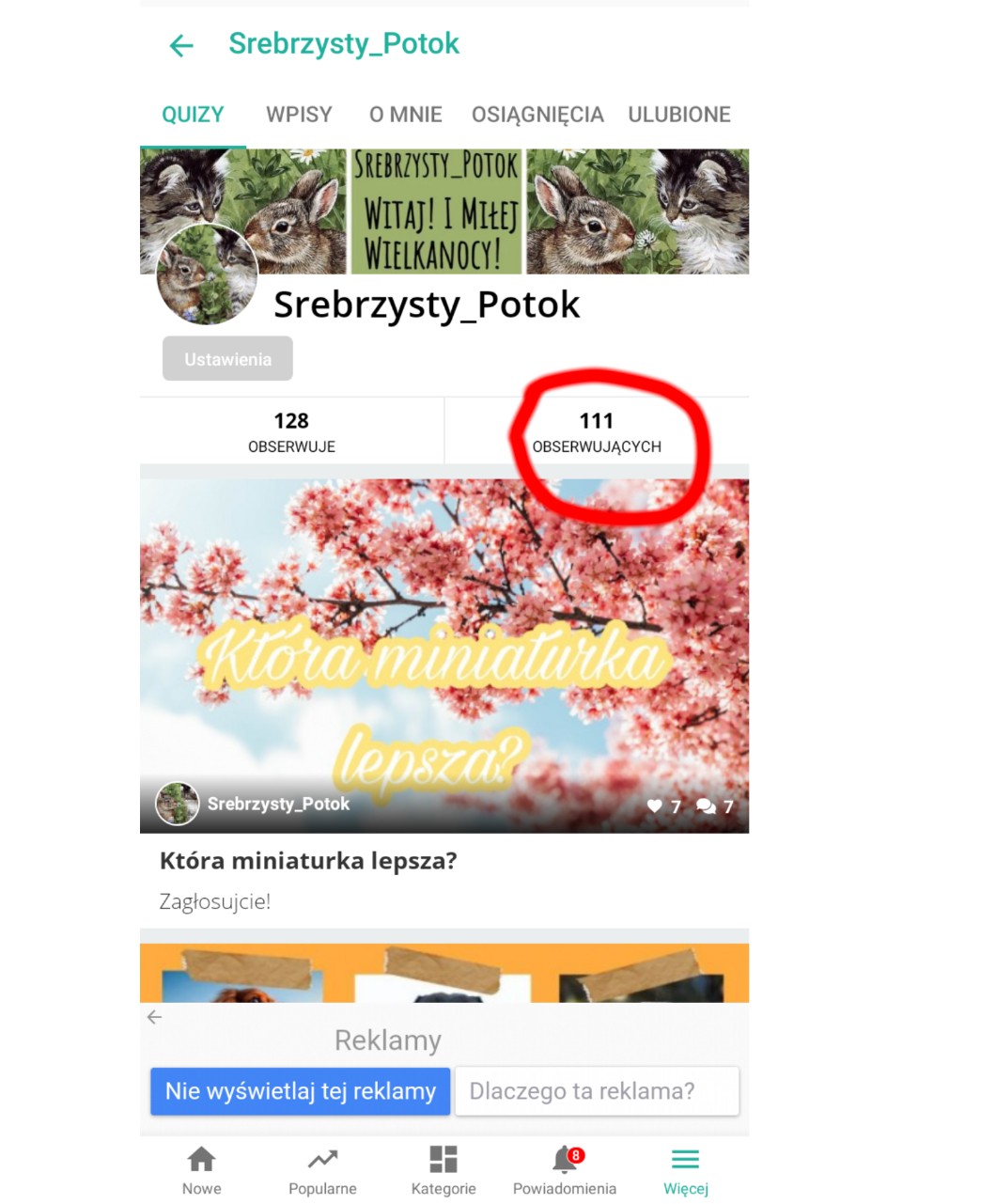Click Dlaczego ta reklama? button
Image resolution: width=996 pixels, height=1204 pixels.
pyautogui.click(x=598, y=1091)
